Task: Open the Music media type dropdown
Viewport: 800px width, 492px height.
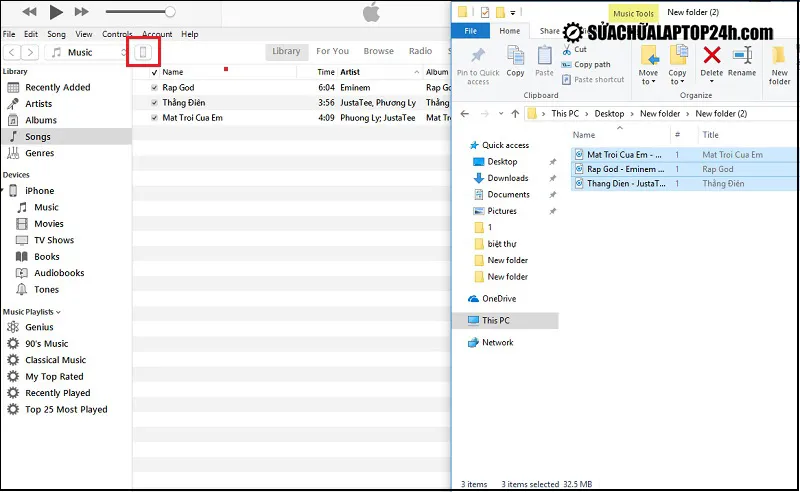Action: point(88,52)
